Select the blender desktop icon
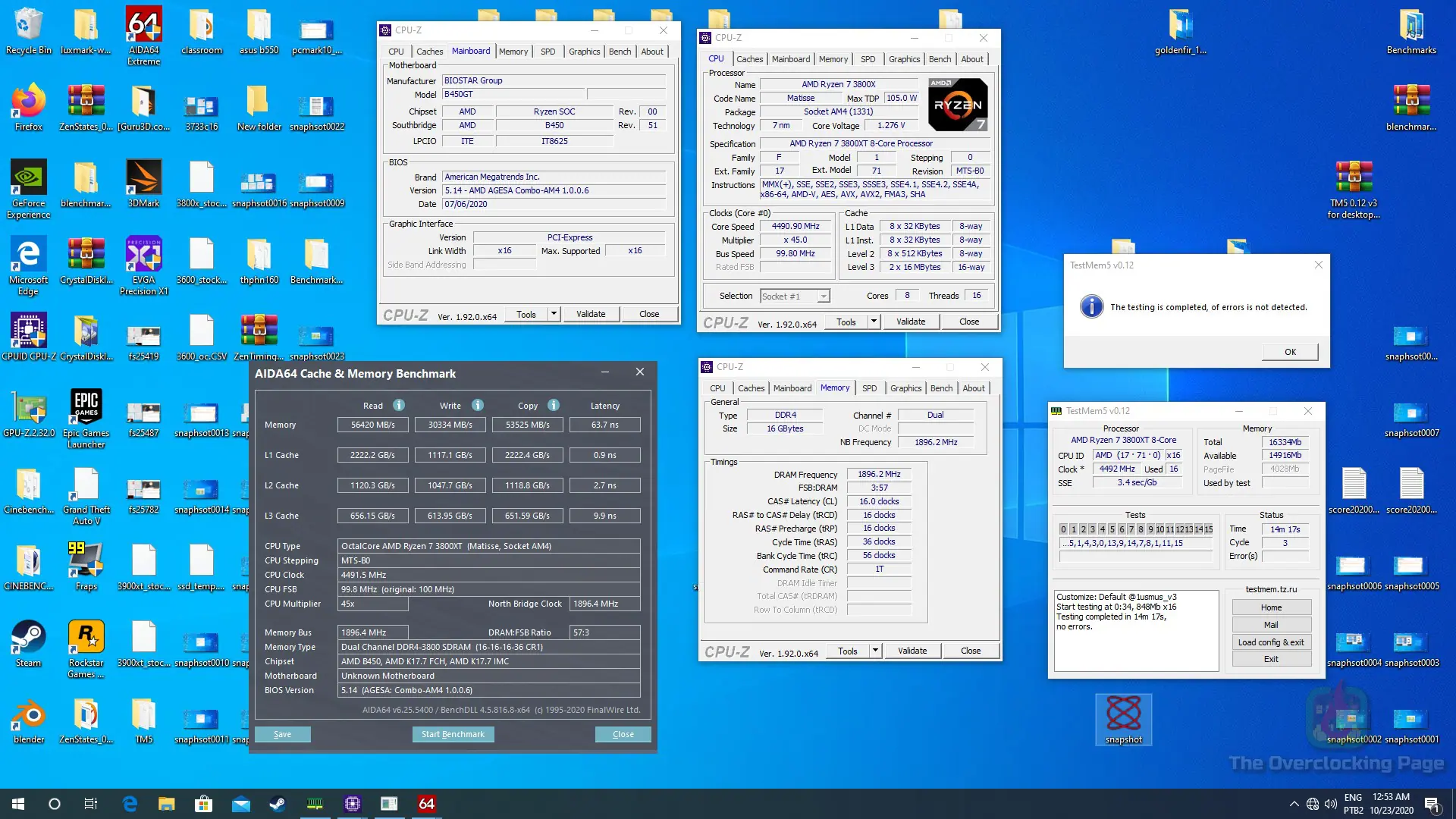1456x819 pixels. click(x=28, y=720)
